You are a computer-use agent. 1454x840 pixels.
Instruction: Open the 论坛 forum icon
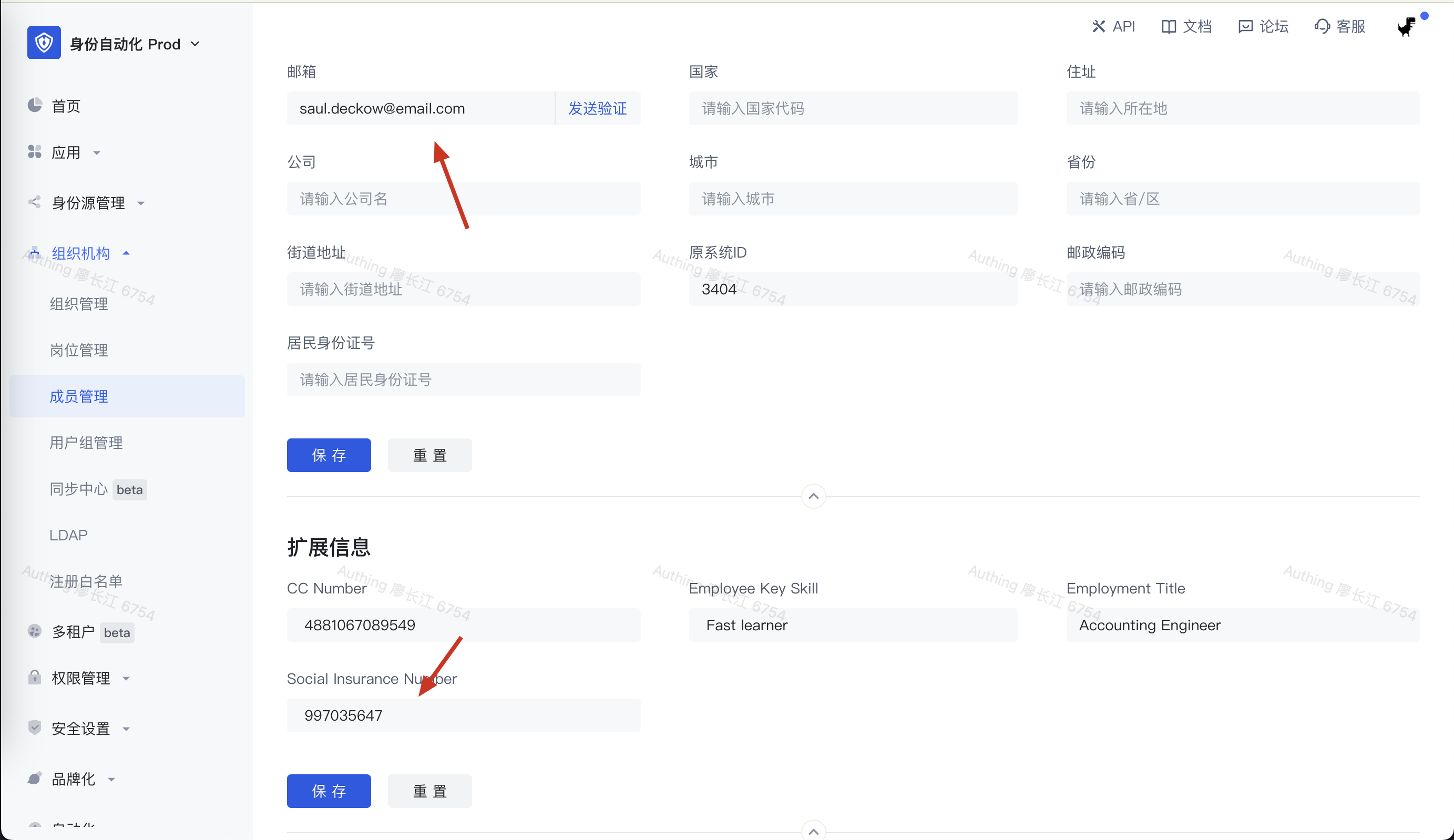pyautogui.click(x=1245, y=26)
